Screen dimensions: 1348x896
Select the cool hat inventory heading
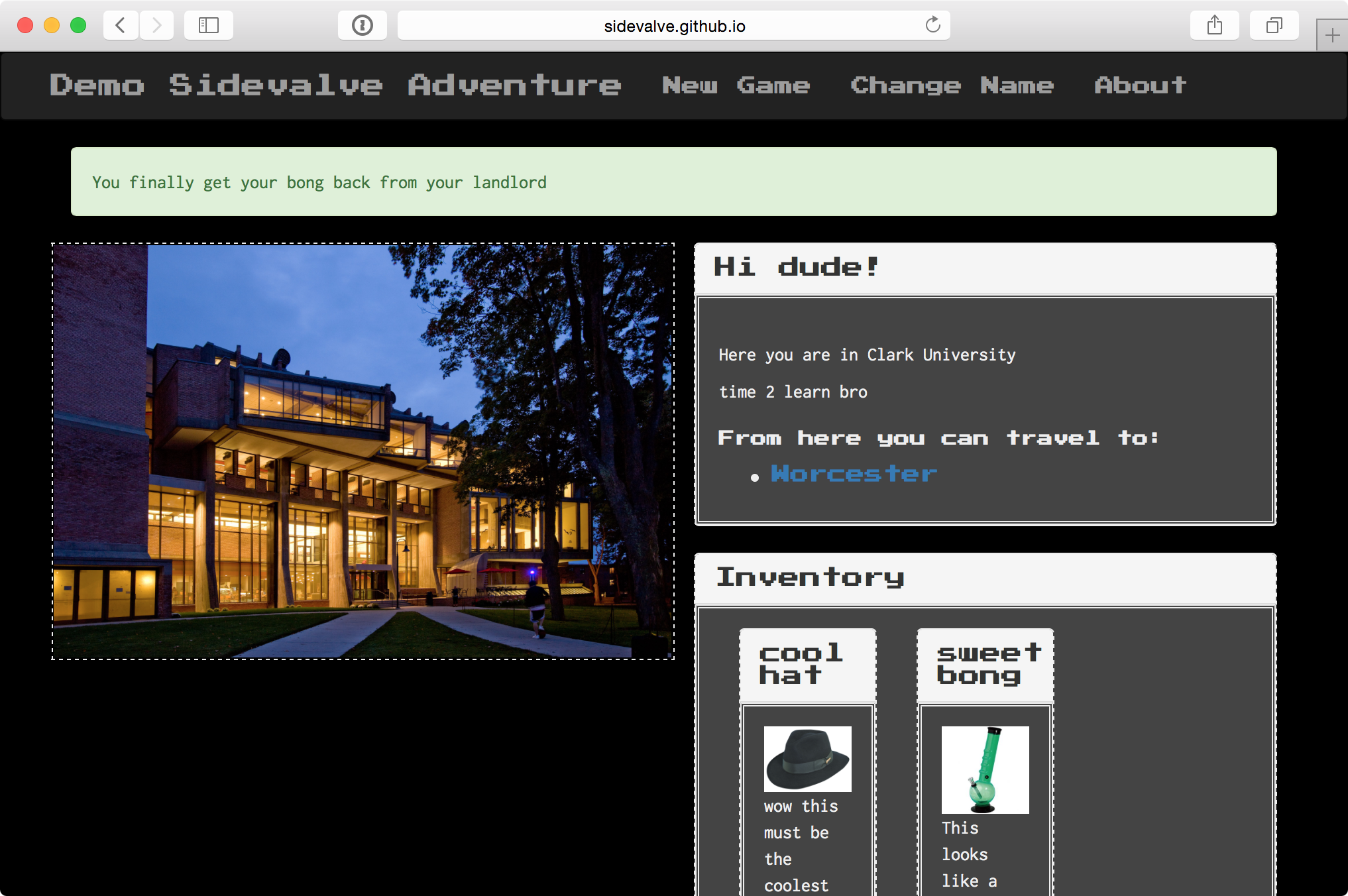(801, 664)
